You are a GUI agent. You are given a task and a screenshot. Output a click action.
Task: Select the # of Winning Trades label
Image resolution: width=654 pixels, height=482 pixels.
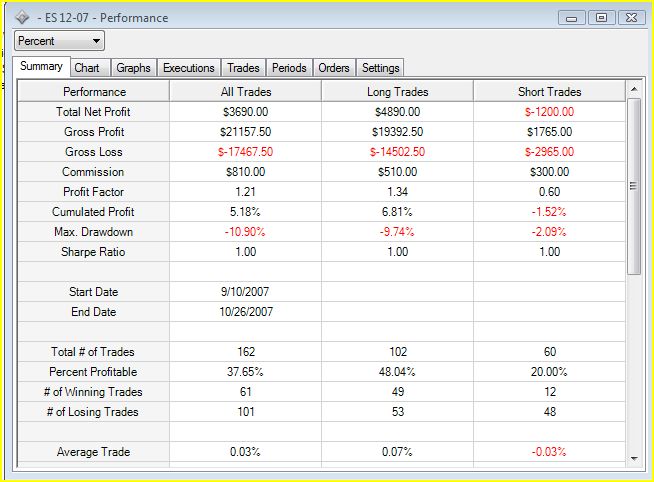pos(93,392)
